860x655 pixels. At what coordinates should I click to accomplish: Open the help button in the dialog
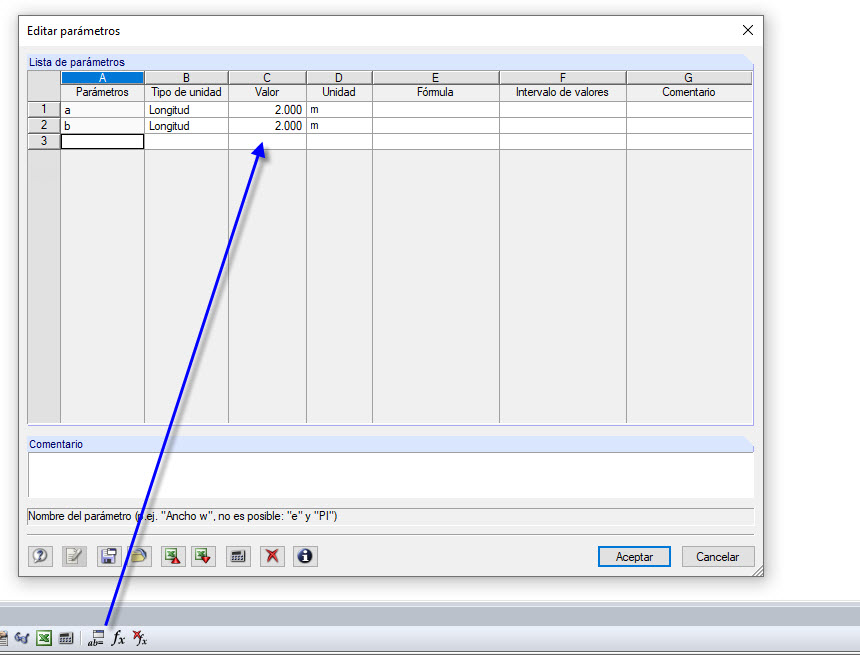point(40,556)
